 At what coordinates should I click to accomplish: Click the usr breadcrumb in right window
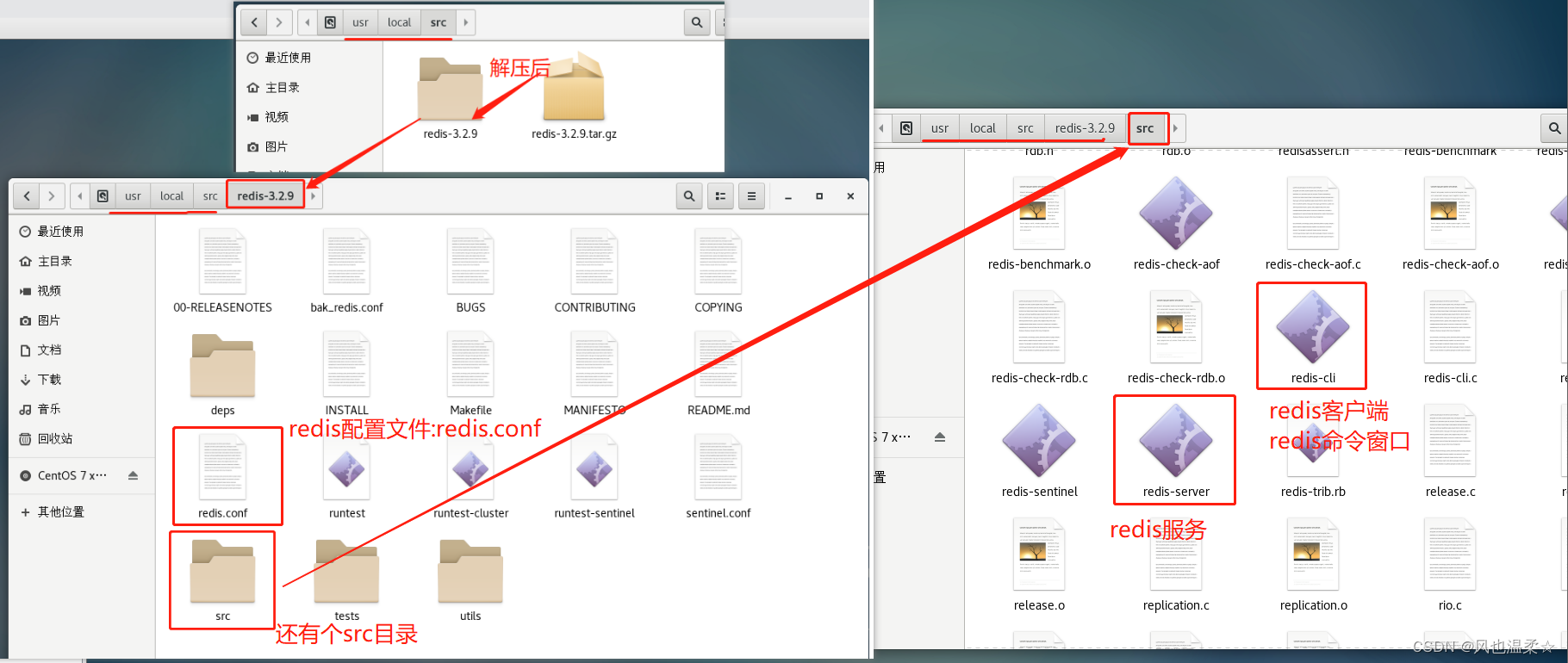pos(940,128)
